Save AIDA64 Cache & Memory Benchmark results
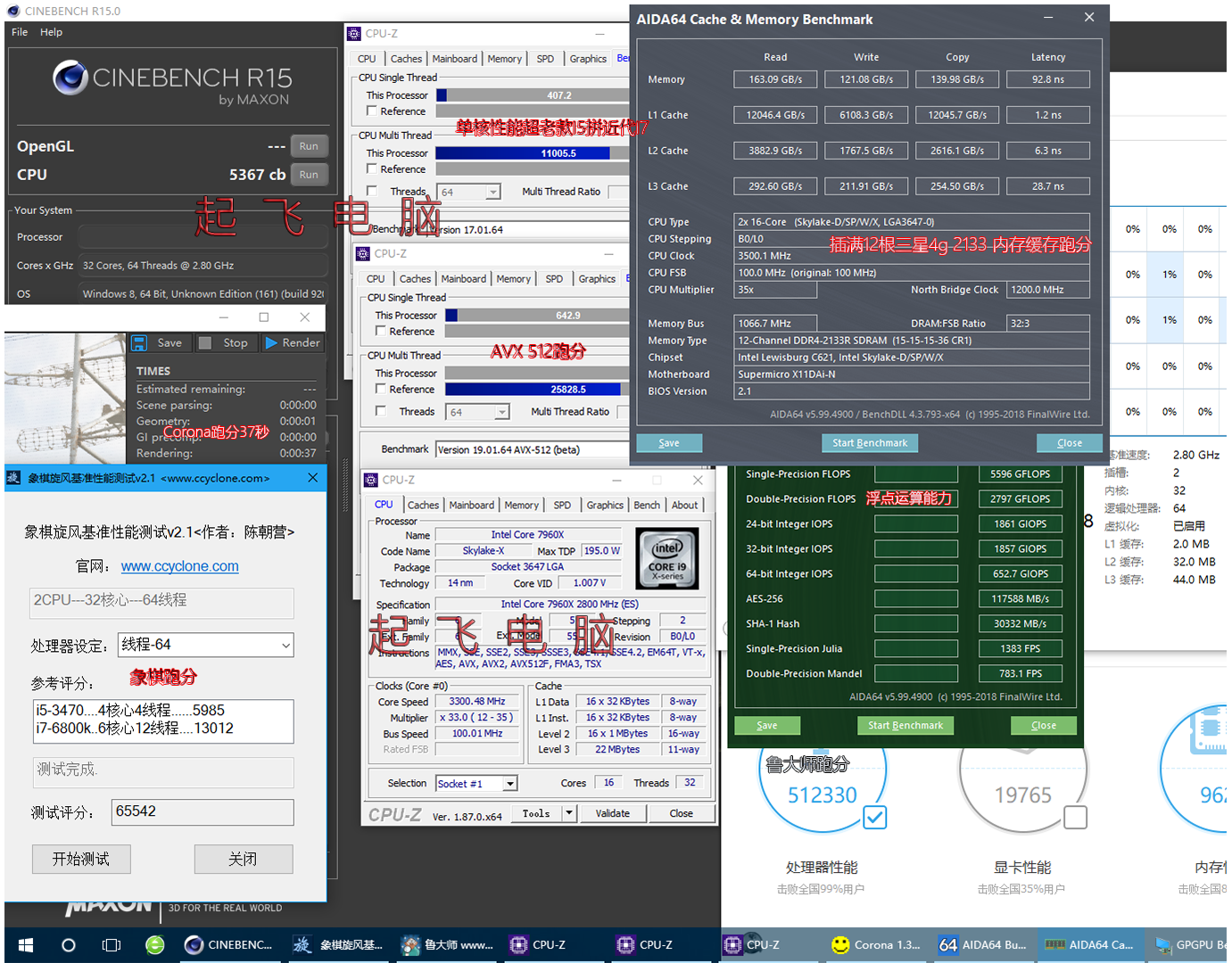 (669, 443)
